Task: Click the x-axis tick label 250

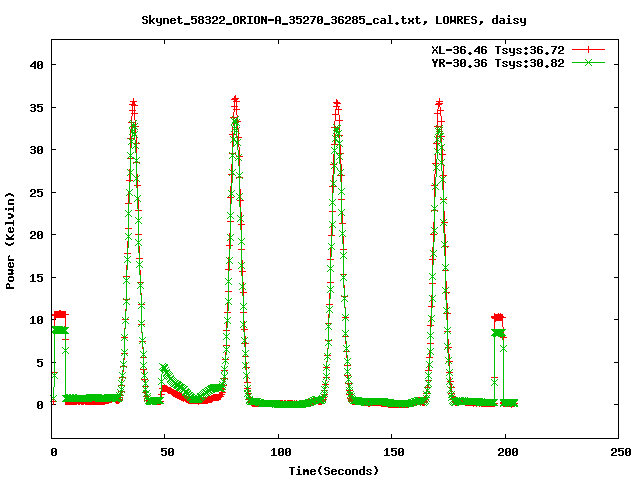Action: click(x=620, y=452)
